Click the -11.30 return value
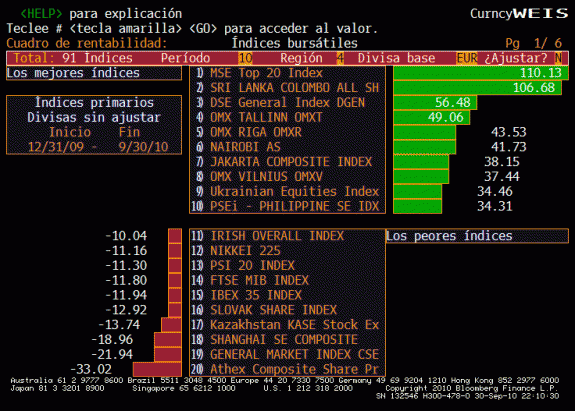This screenshot has width=575, height=411. pos(126,265)
